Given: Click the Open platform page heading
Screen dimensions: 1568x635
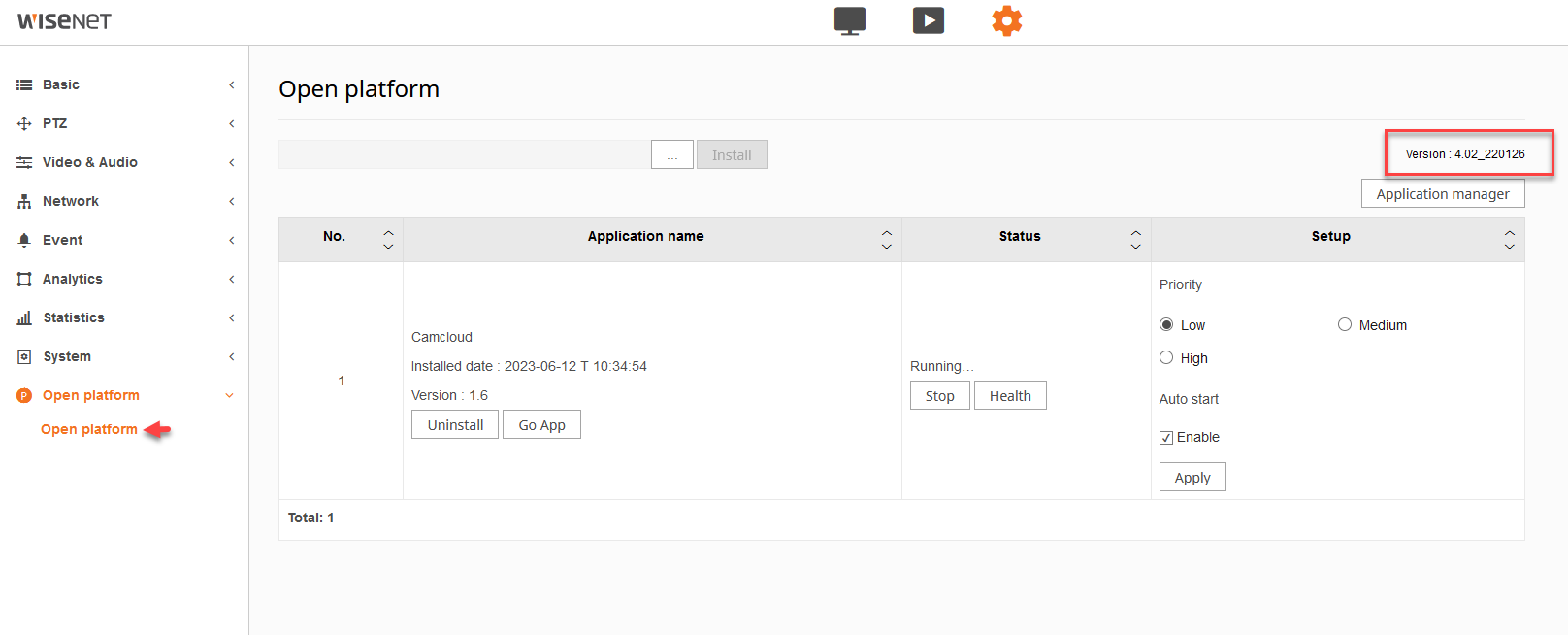Looking at the screenshot, I should tap(359, 89).
